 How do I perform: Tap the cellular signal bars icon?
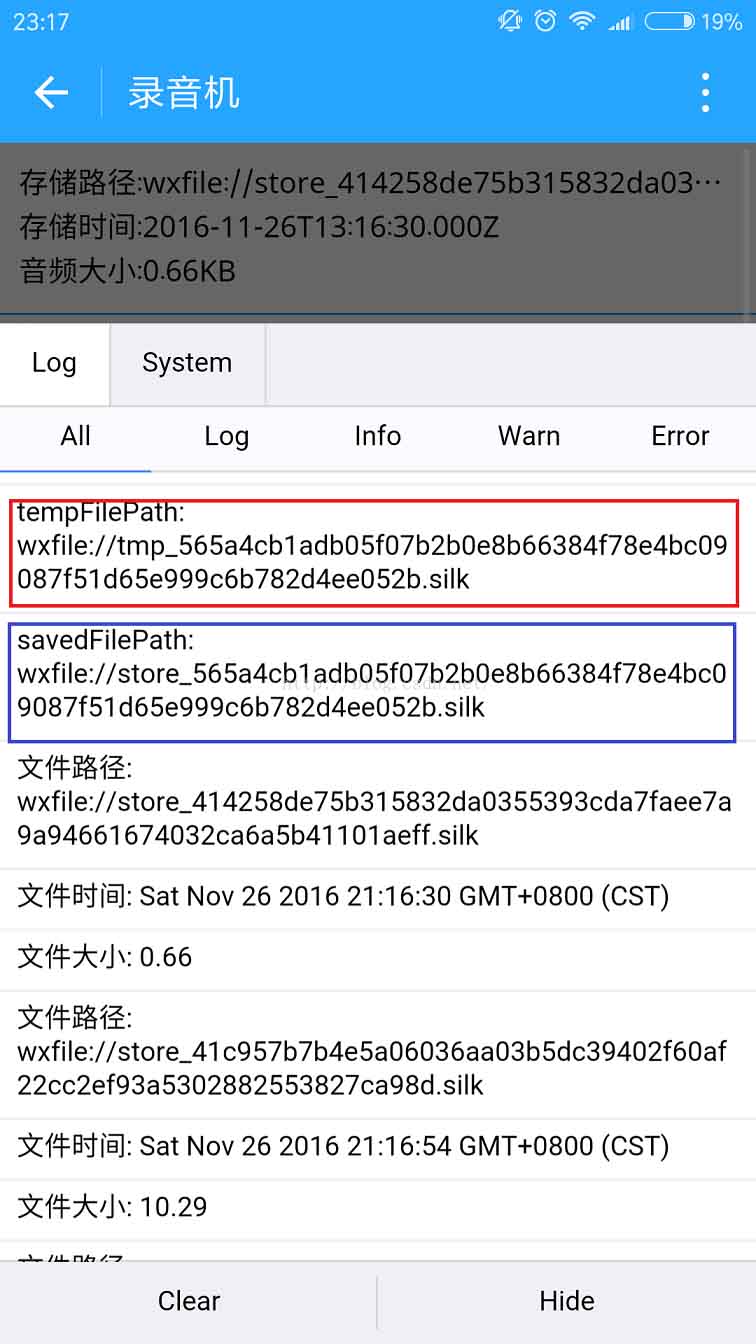(621, 21)
